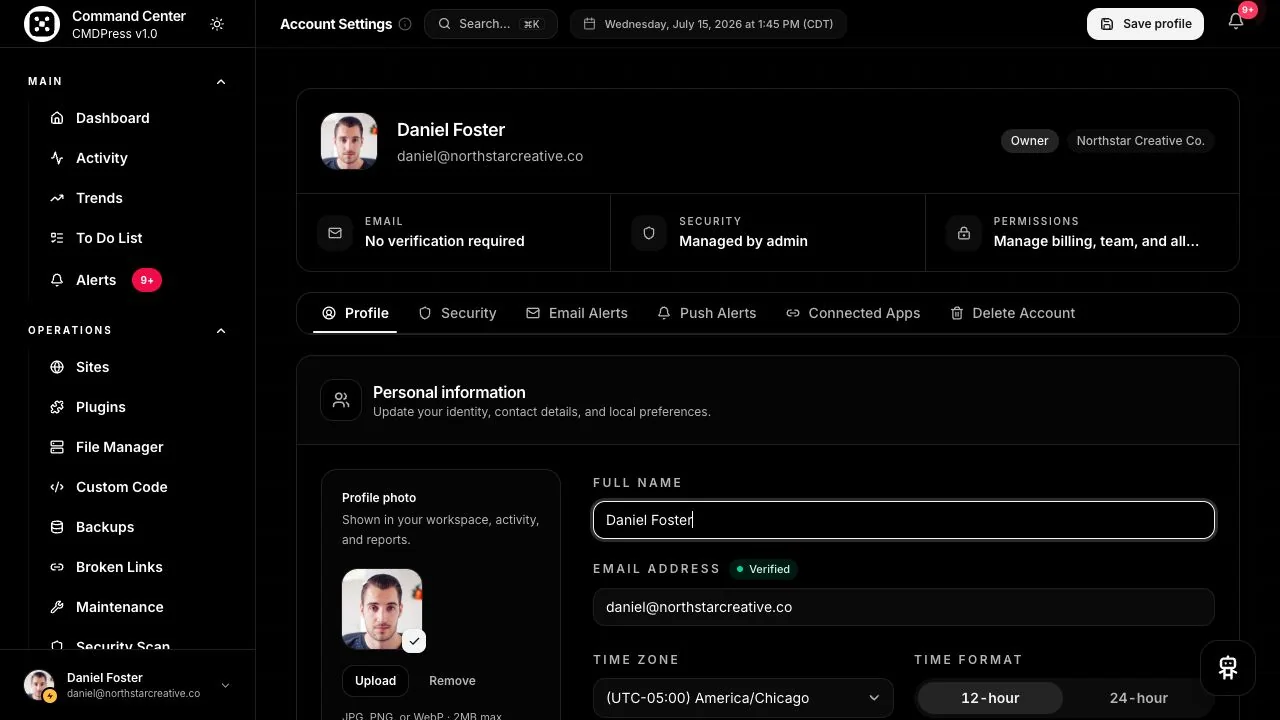Screen dimensions: 1280x720
Task: Click the checkmark badge on profile photo
Action: click(414, 641)
